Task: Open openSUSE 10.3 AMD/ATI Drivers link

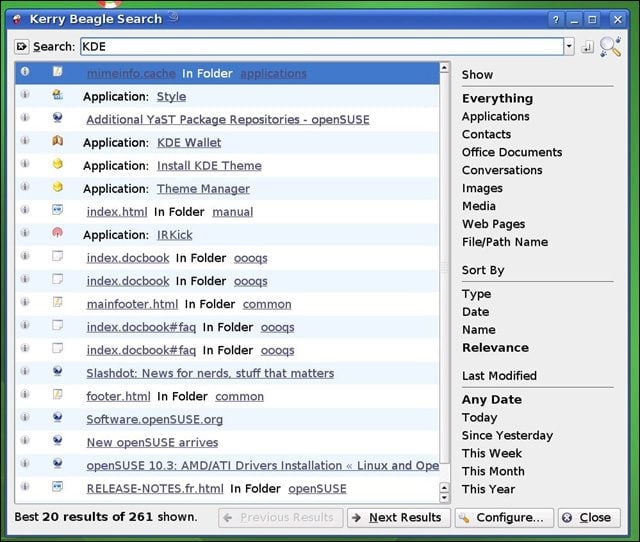Action: click(x=262, y=466)
